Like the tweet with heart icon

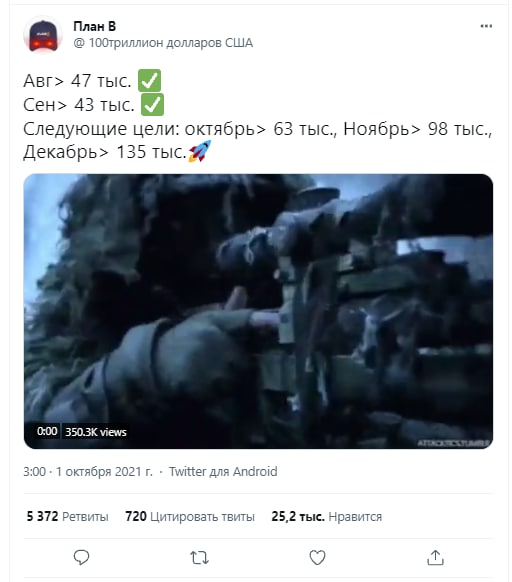tap(317, 558)
